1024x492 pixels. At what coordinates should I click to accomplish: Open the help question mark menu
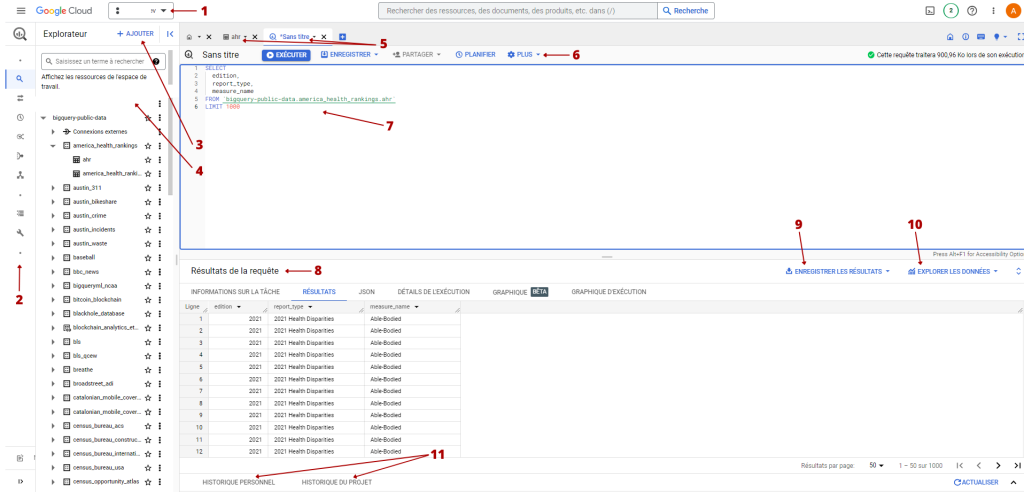(971, 10)
